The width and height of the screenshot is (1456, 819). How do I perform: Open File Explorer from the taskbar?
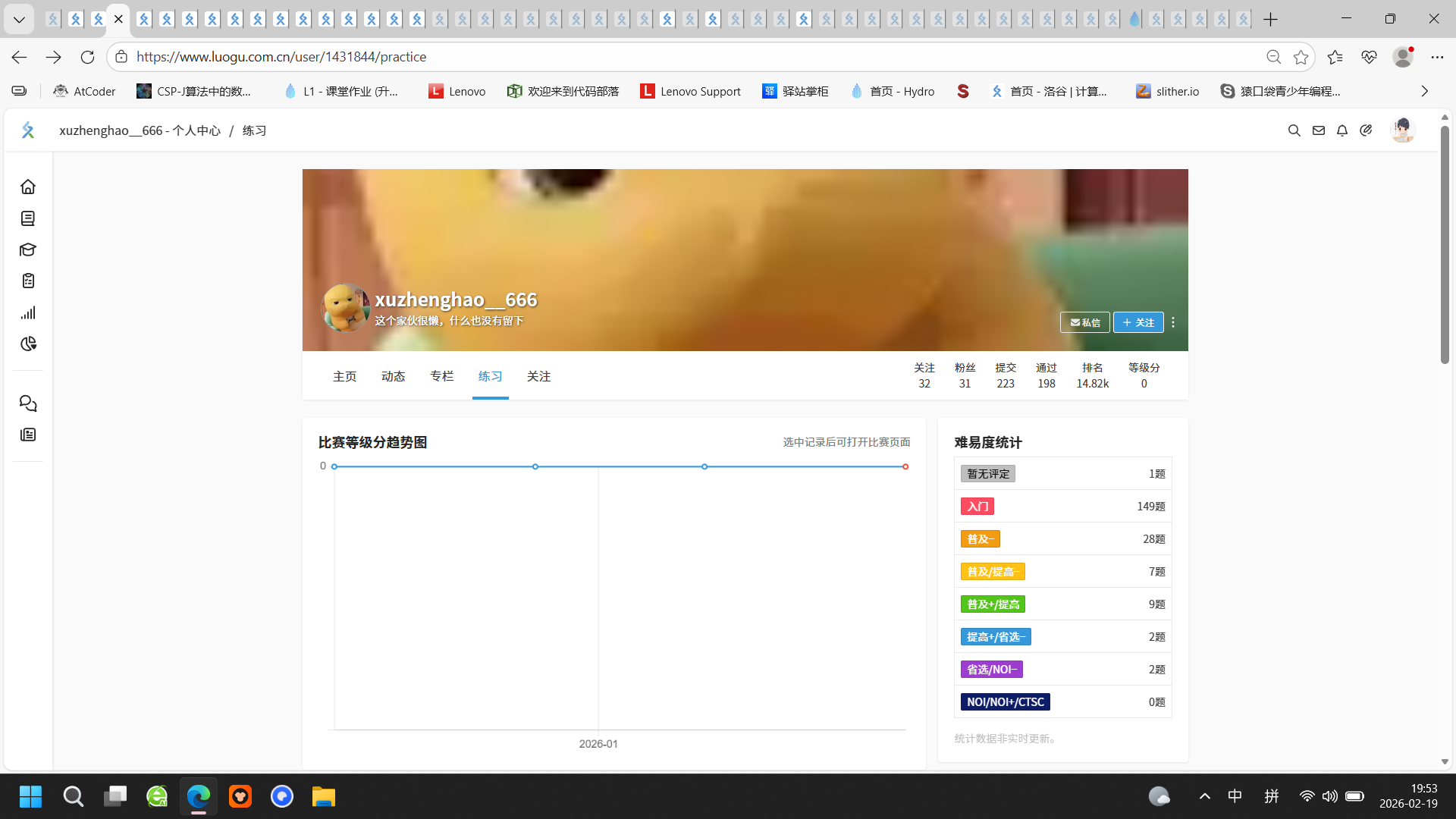pyautogui.click(x=323, y=796)
